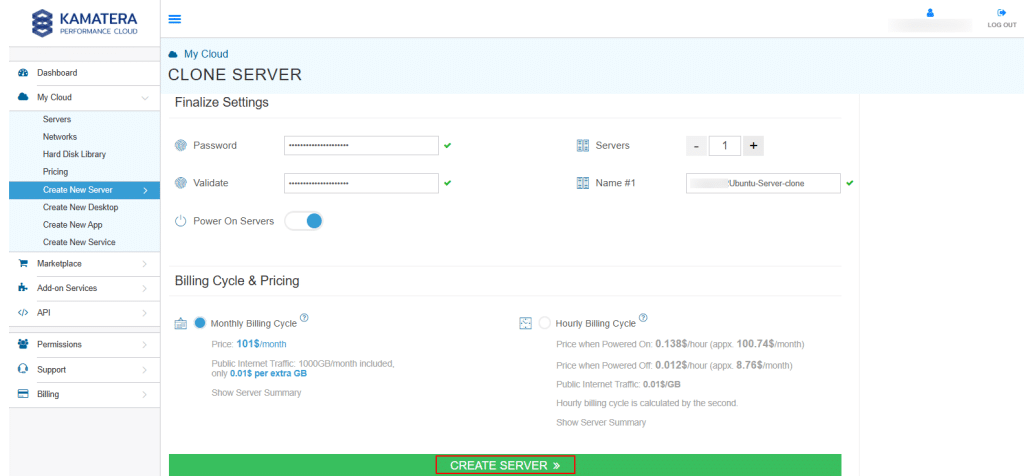Open Hard Disk Library in sidebar

pyautogui.click(x=74, y=154)
